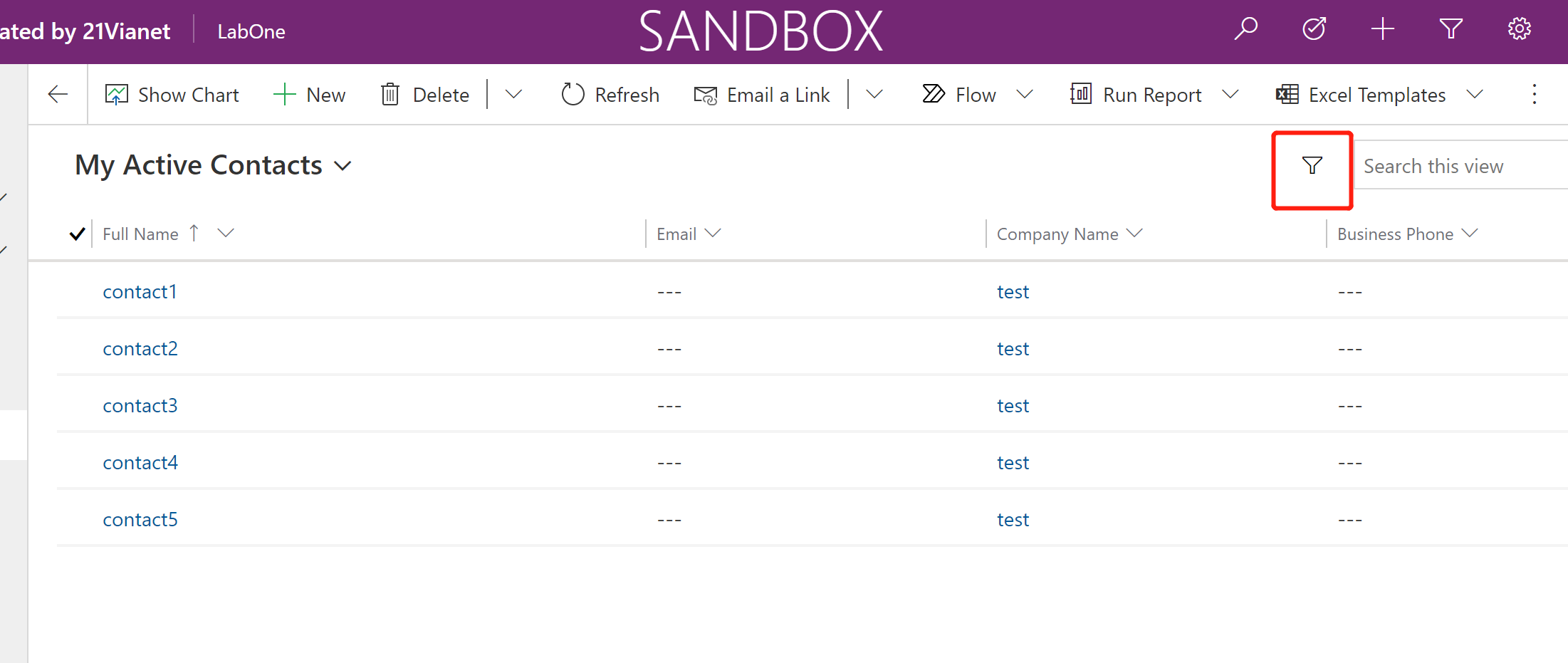
Task: Click the Run Report icon
Action: coord(1080,93)
